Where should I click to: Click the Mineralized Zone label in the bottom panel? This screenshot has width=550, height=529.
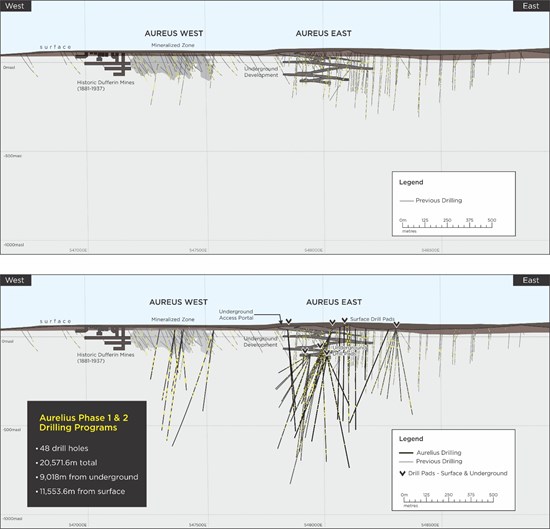coord(173,320)
